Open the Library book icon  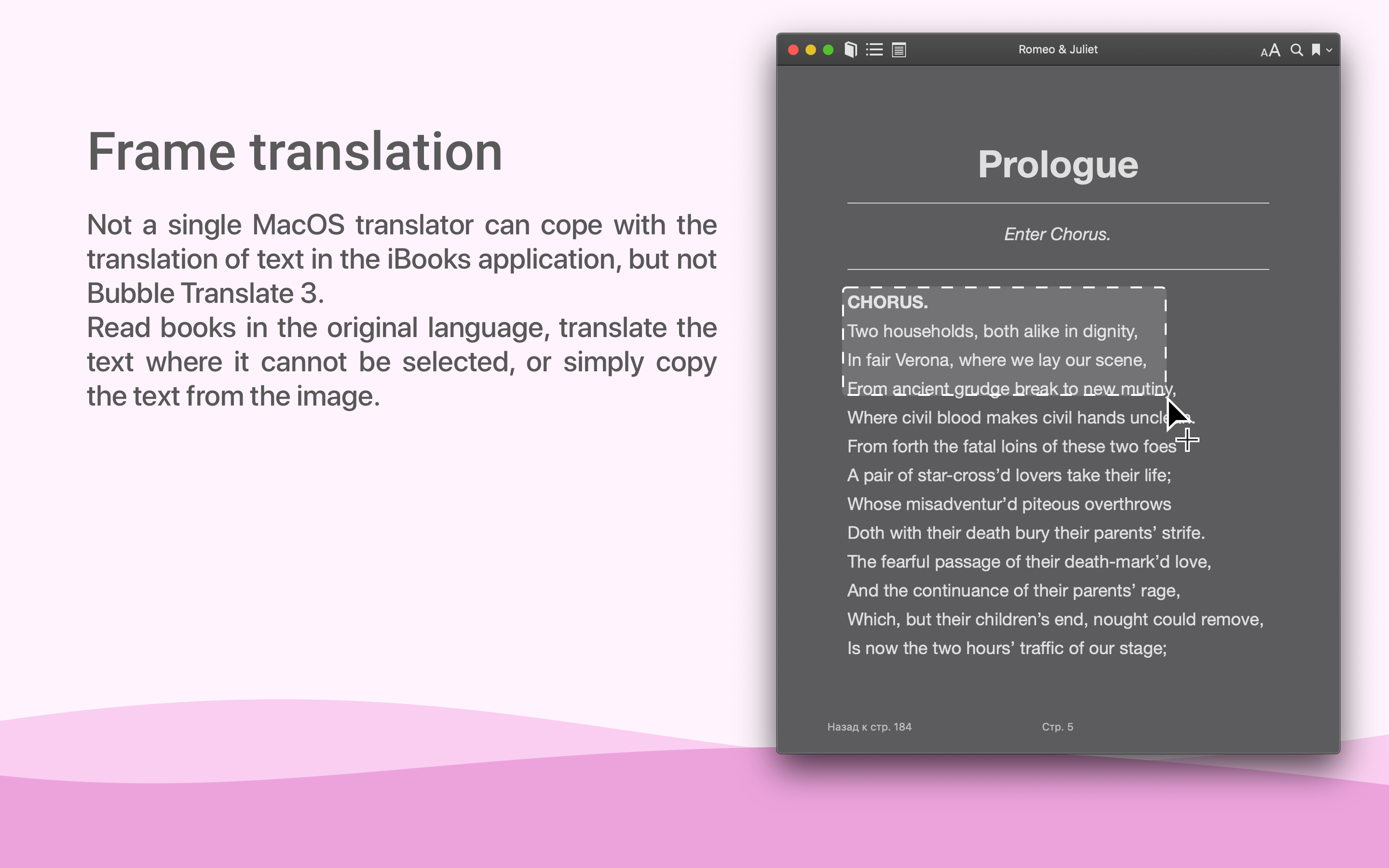851,50
